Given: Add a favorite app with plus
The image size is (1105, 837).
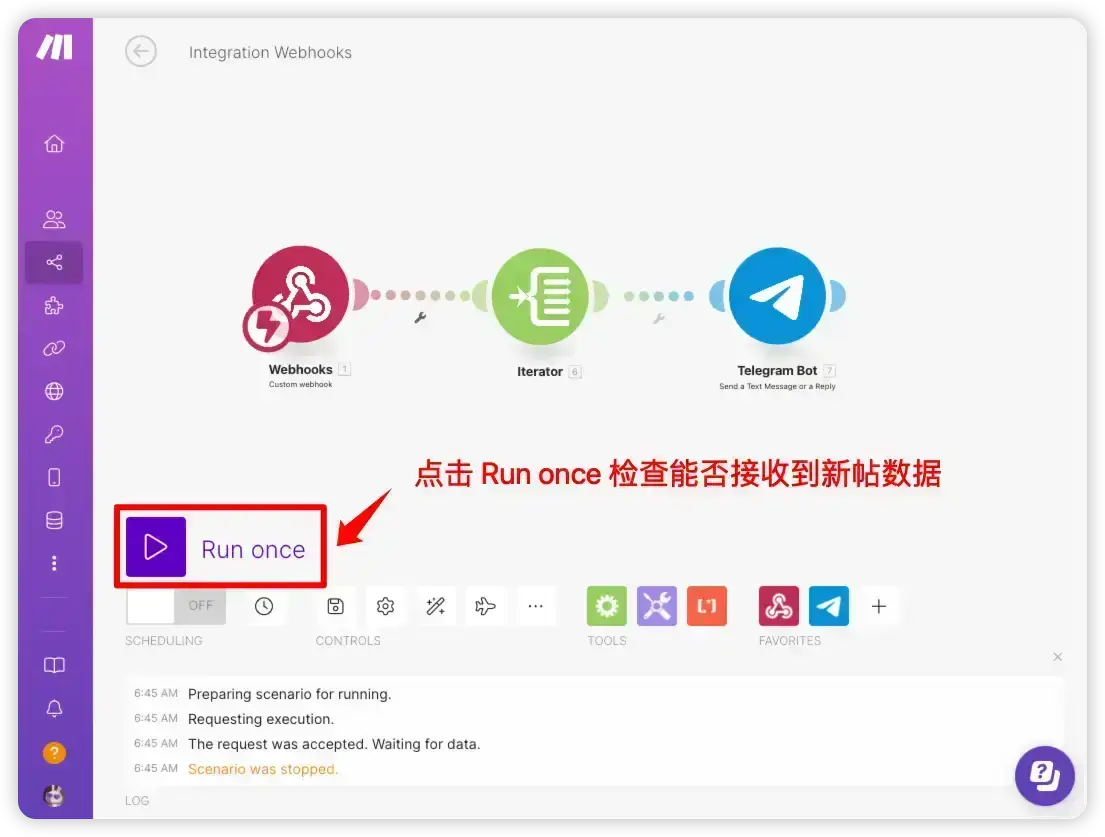Looking at the screenshot, I should point(879,606).
